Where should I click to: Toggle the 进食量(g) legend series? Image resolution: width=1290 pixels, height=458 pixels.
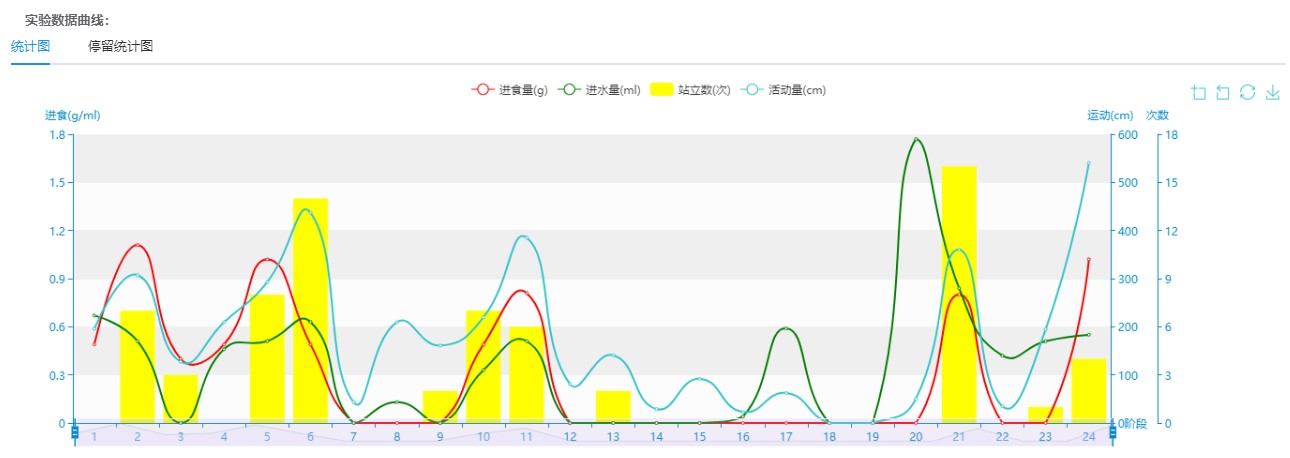[510, 90]
